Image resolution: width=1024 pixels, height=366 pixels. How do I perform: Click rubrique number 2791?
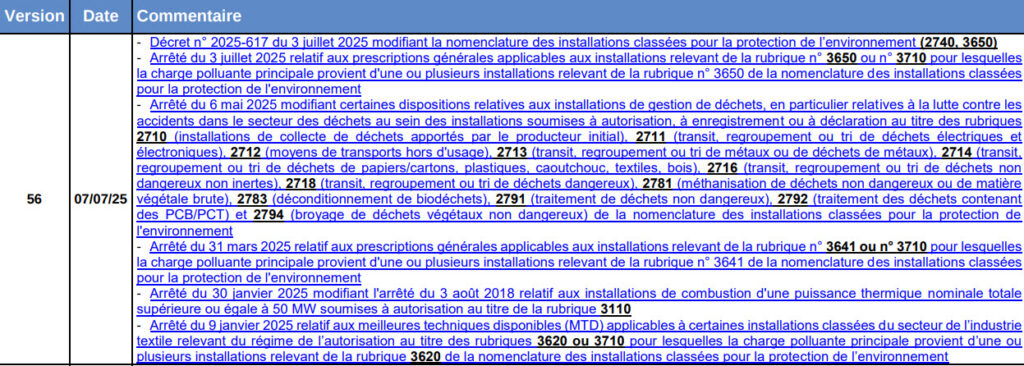pyautogui.click(x=511, y=199)
